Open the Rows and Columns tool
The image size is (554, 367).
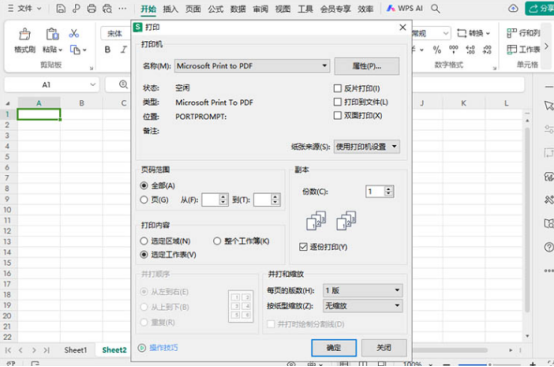coord(523,33)
